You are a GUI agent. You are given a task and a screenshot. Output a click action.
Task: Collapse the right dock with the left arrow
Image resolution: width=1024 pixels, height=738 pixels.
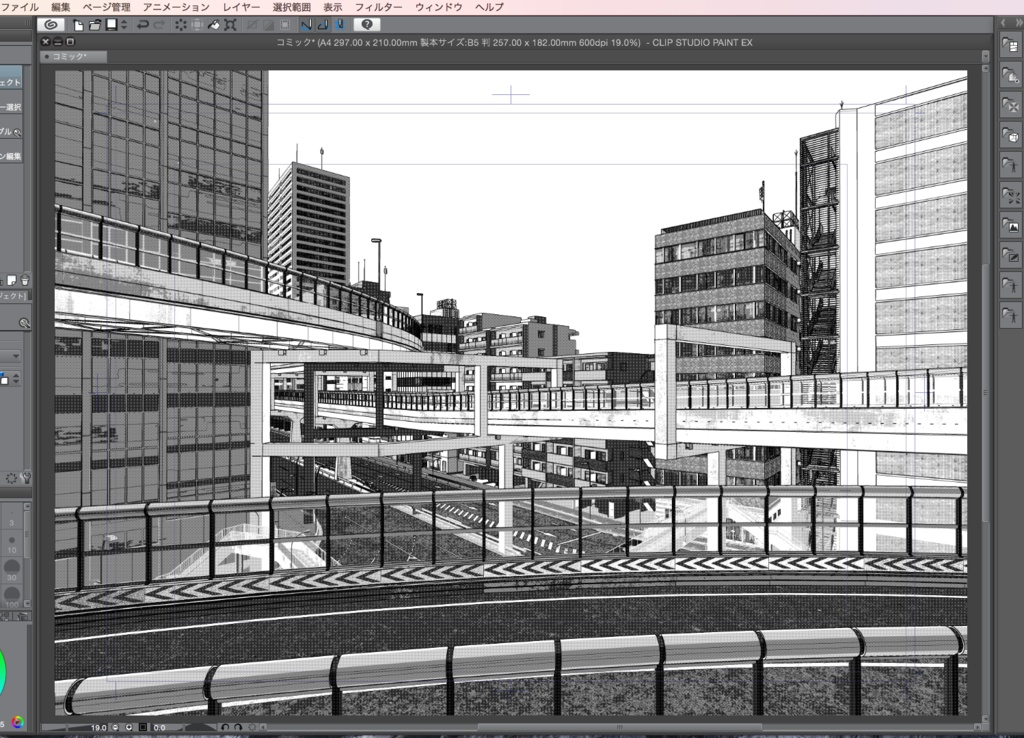(x=1004, y=22)
